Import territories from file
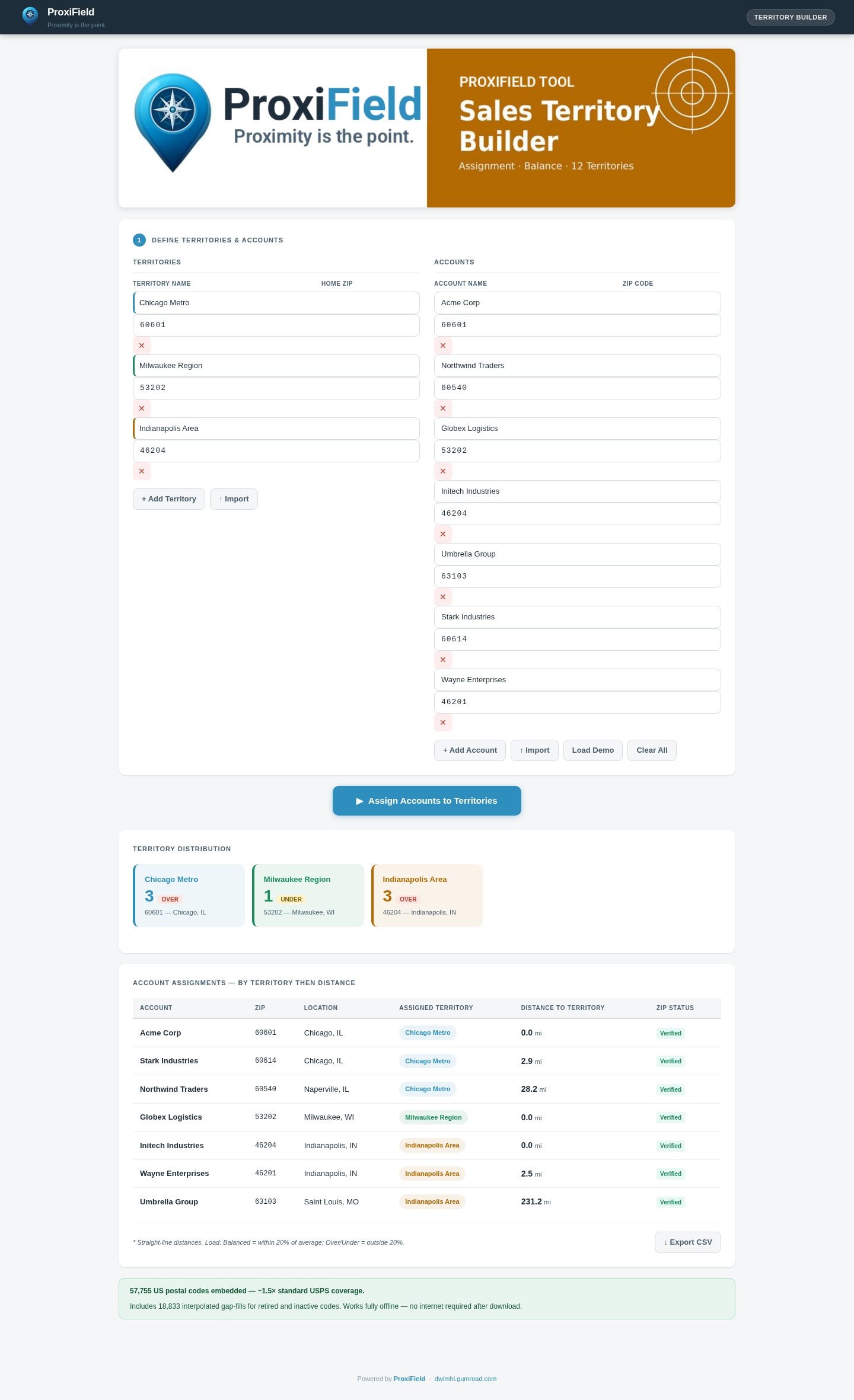The width and height of the screenshot is (854, 1400). pyautogui.click(x=234, y=499)
